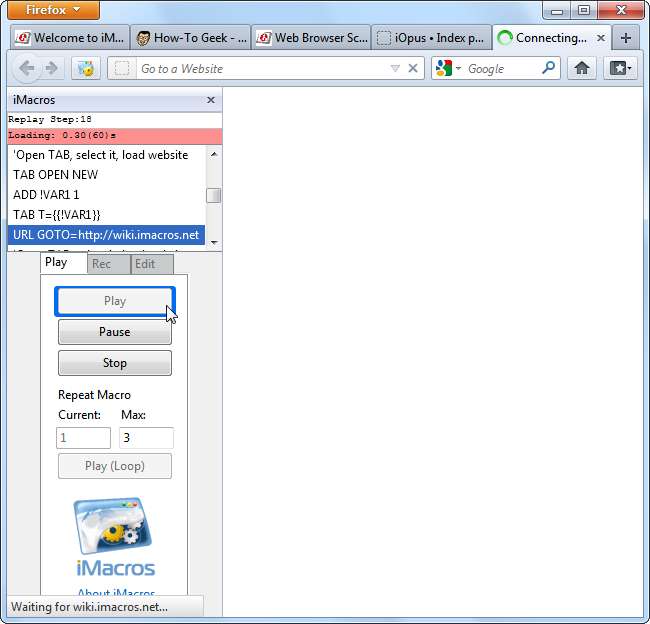Screen dimensions: 650x624
Task: Stop the running macro
Action: [x=115, y=363]
